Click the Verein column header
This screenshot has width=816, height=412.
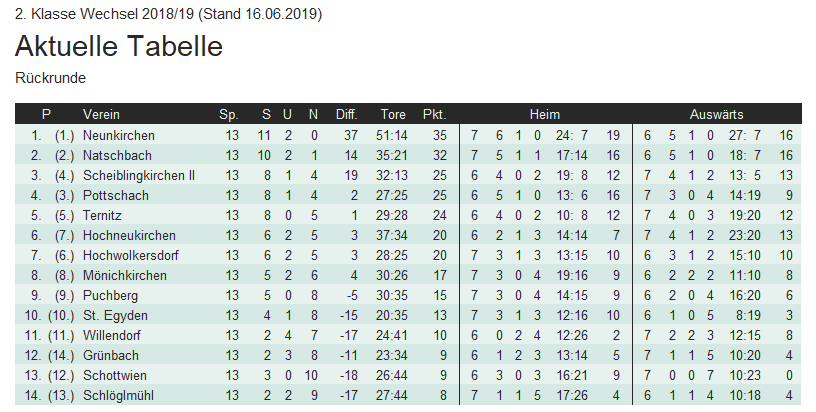point(101,114)
